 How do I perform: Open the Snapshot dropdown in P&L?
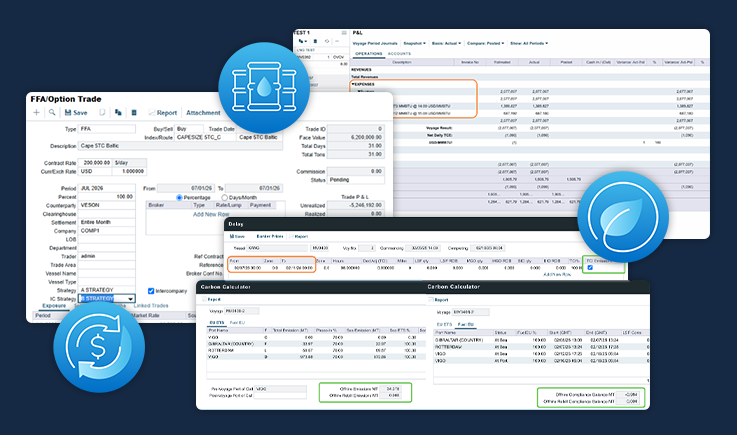tap(415, 43)
